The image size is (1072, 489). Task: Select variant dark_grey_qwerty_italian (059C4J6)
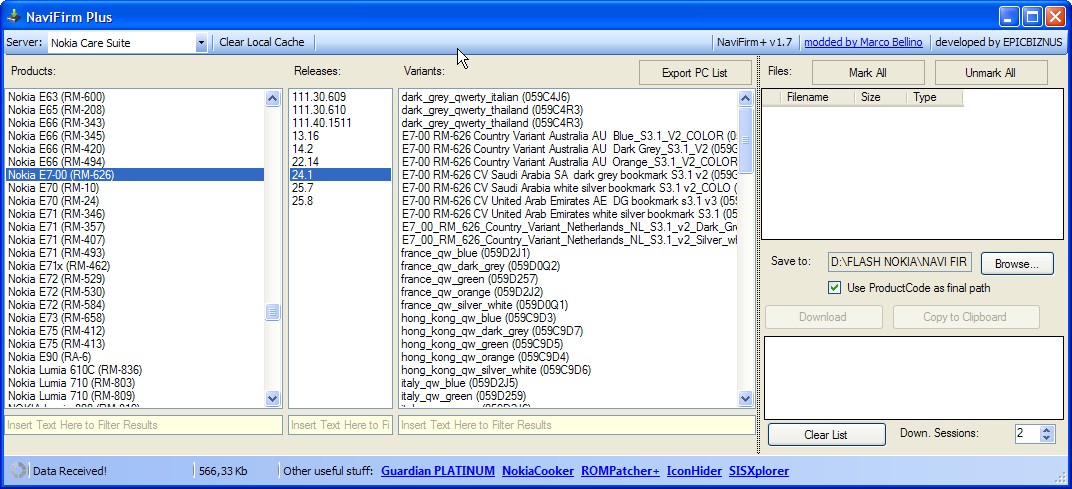tap(568, 97)
